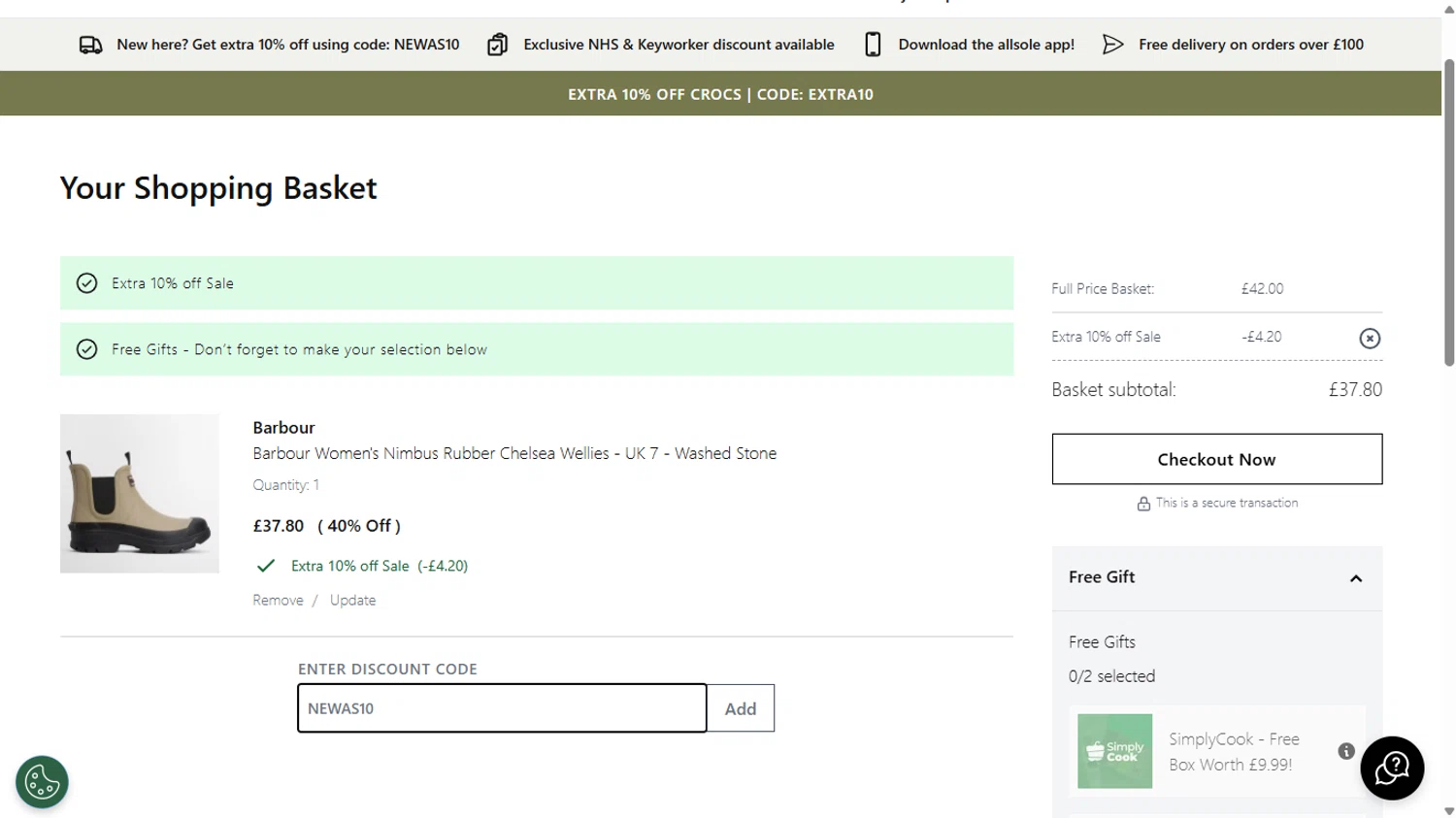Viewport: 1456px width, 818px height.
Task: Update the Barbour wellies item
Action: click(x=352, y=601)
